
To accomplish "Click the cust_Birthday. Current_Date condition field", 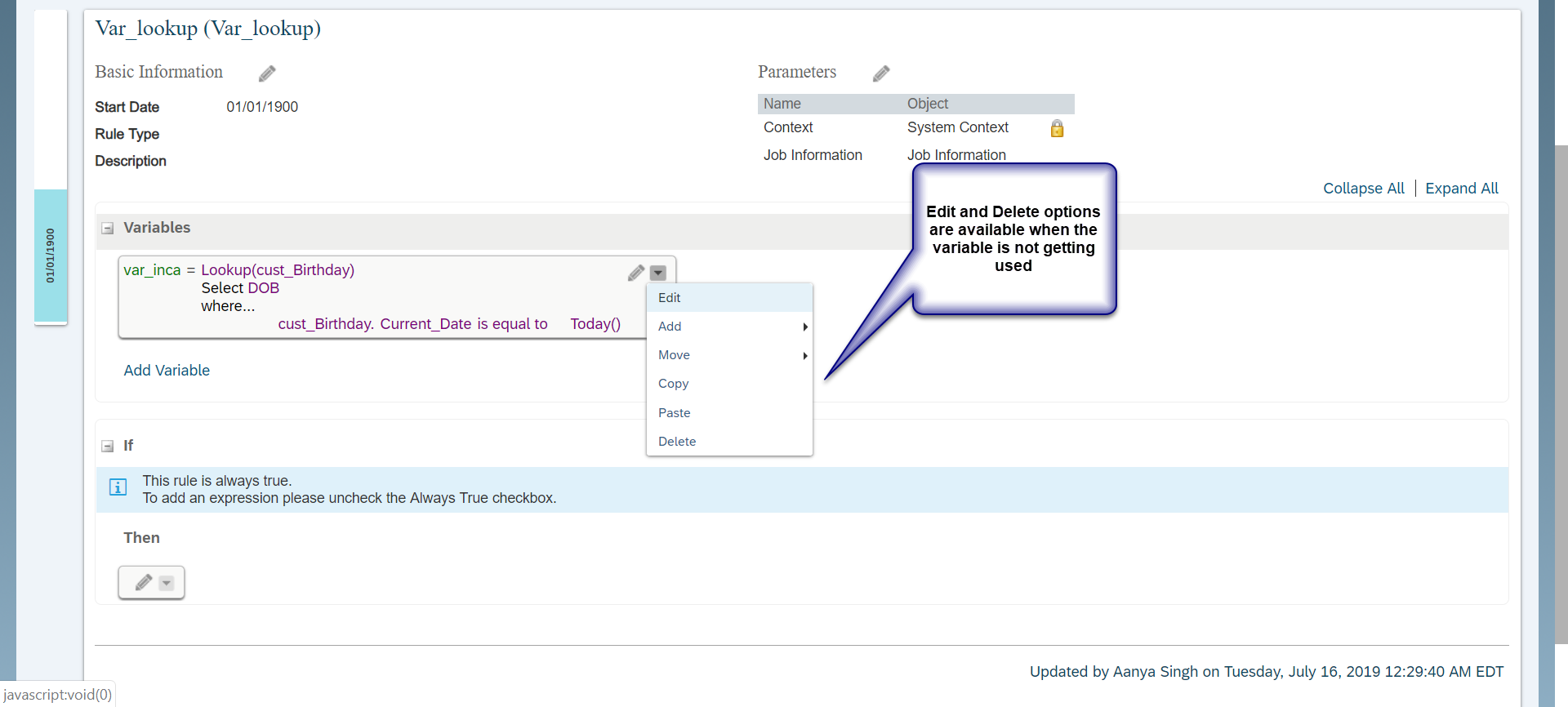I will (x=374, y=324).
